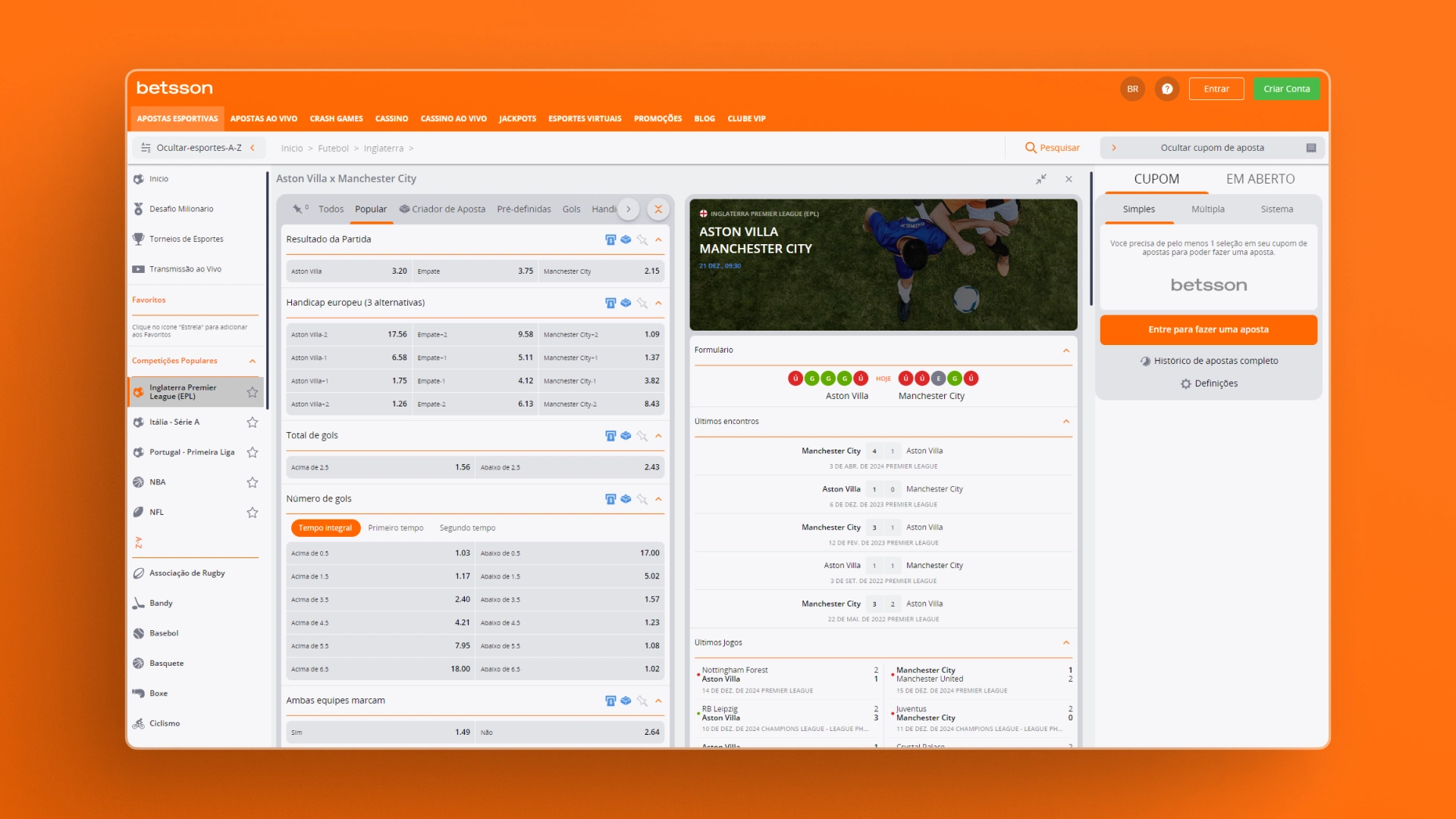This screenshot has height=819, width=1456.
Task: Collapse Total de gols section
Action: [658, 435]
